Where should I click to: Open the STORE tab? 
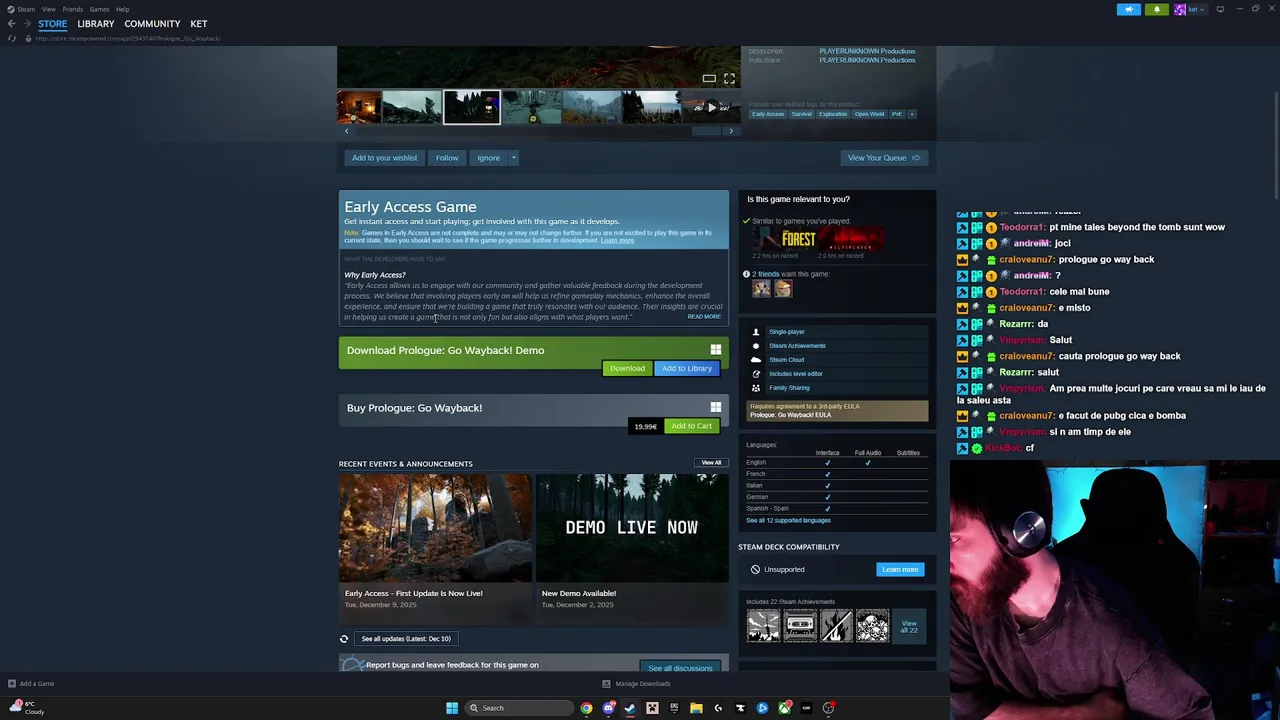pos(53,24)
